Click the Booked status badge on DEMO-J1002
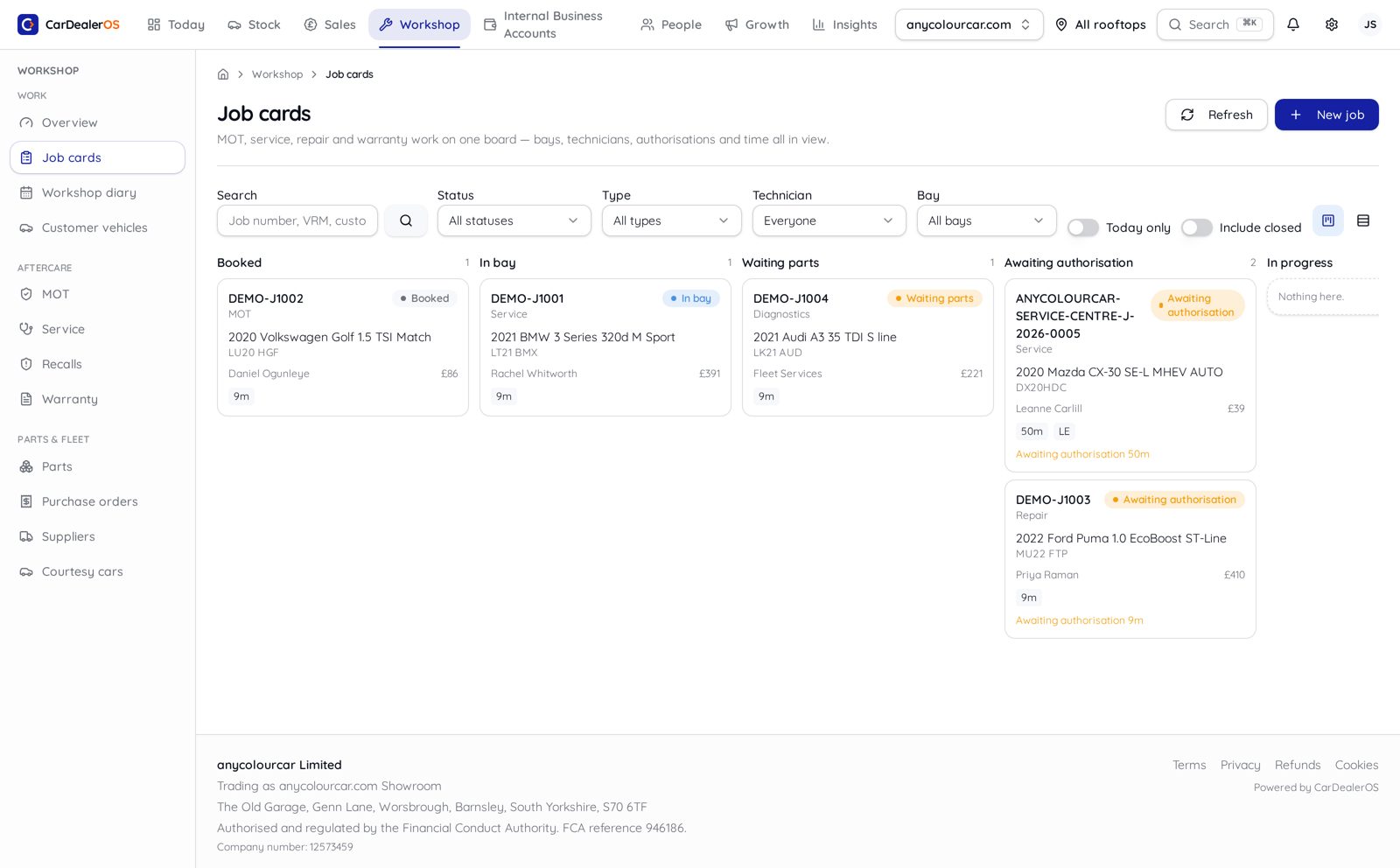Screen dimensions: 1400x868 pyautogui.click(x=424, y=298)
